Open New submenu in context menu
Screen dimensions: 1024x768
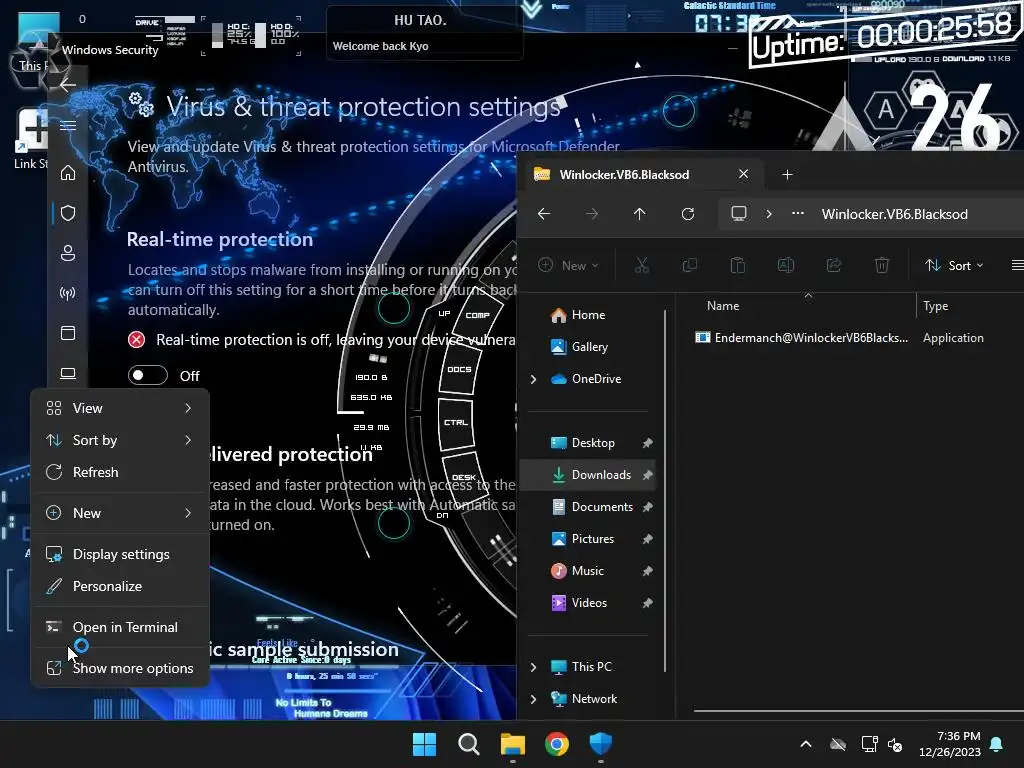(120, 513)
